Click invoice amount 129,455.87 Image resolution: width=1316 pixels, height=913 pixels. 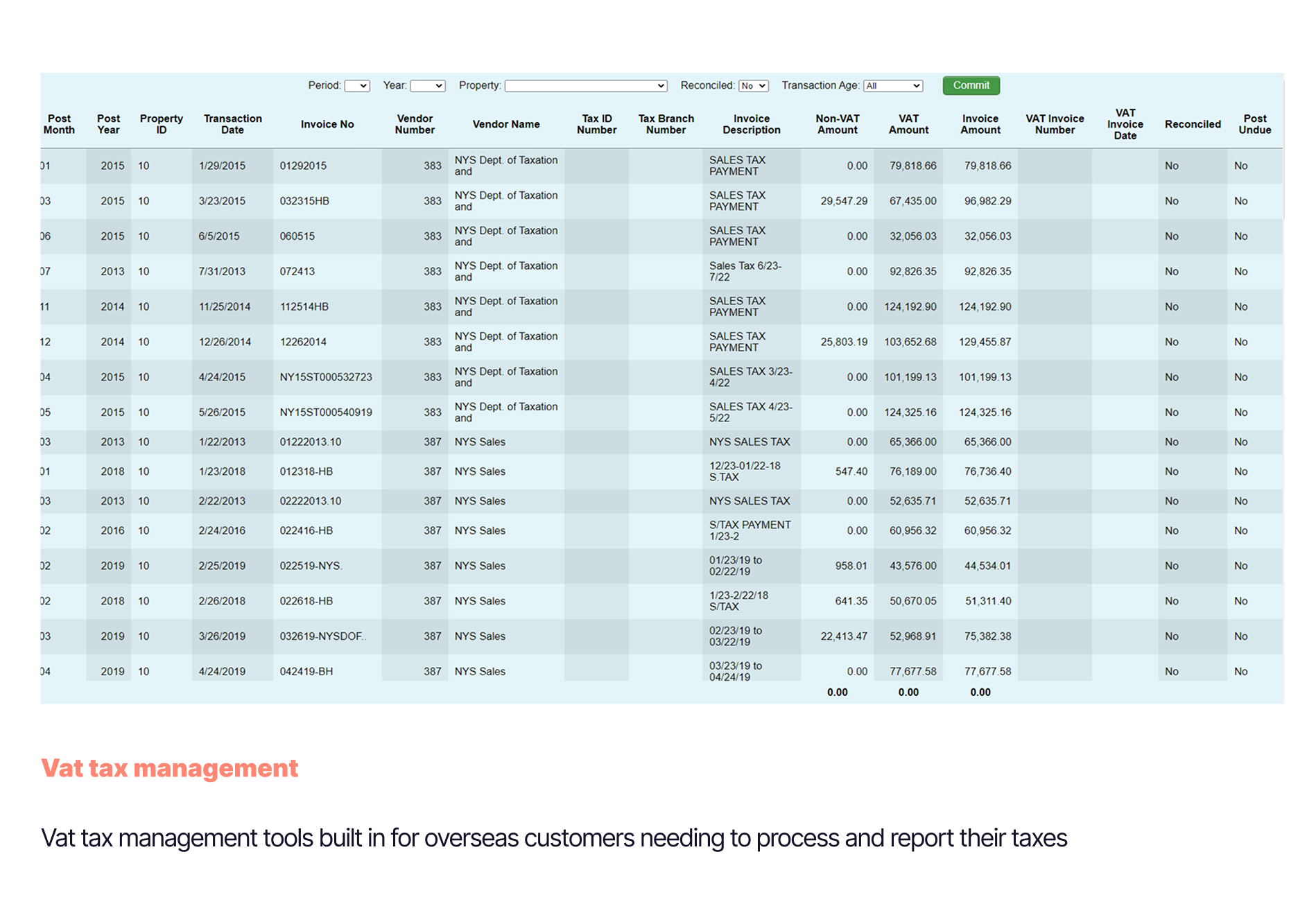pos(985,342)
